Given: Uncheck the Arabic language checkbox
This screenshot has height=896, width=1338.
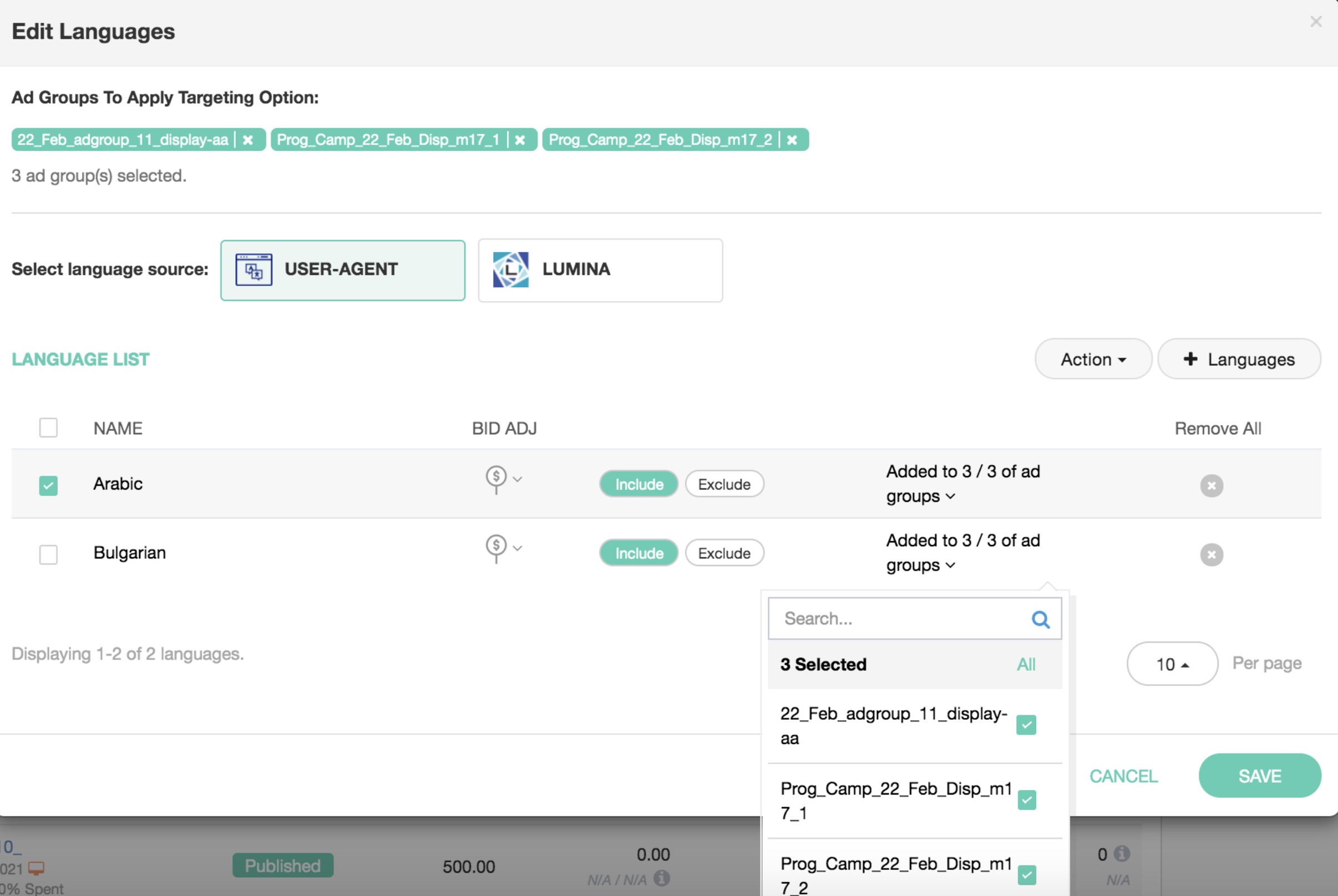Looking at the screenshot, I should click(x=49, y=485).
